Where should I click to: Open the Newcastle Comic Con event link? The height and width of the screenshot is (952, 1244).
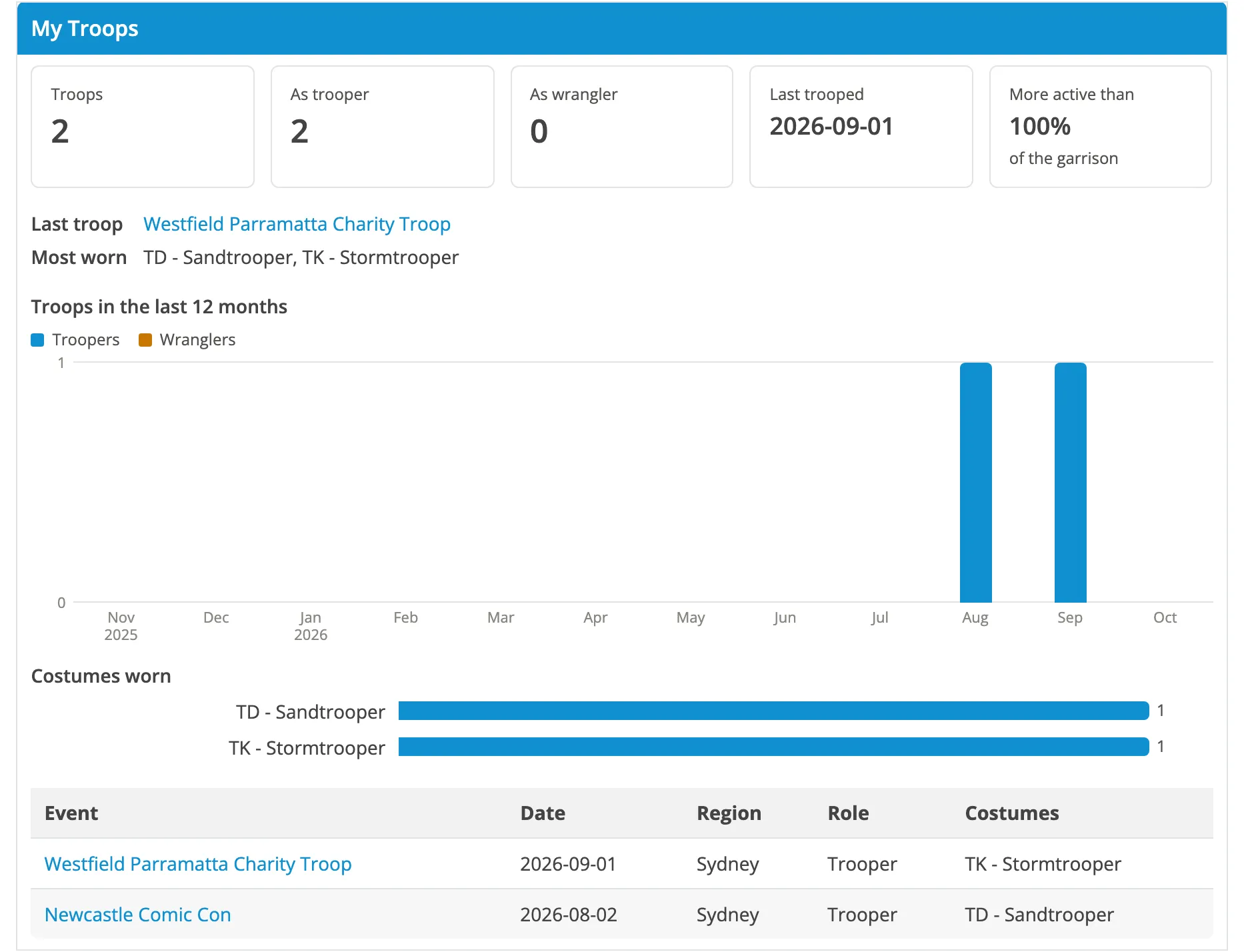137,915
